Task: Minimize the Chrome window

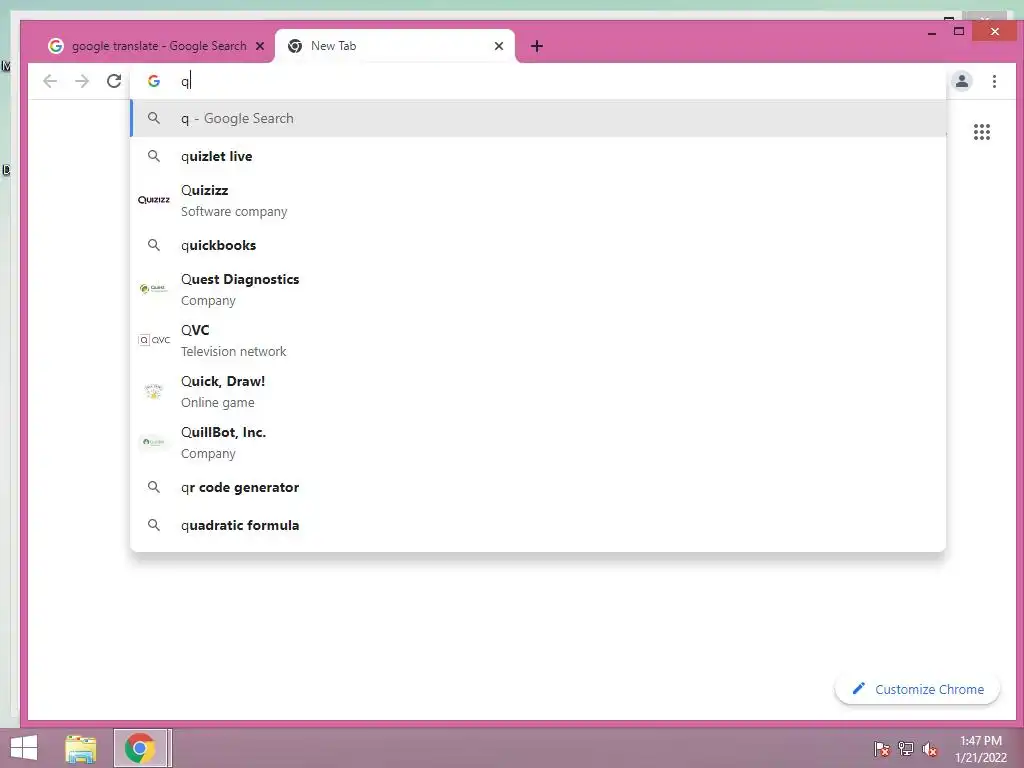Action: (932, 31)
